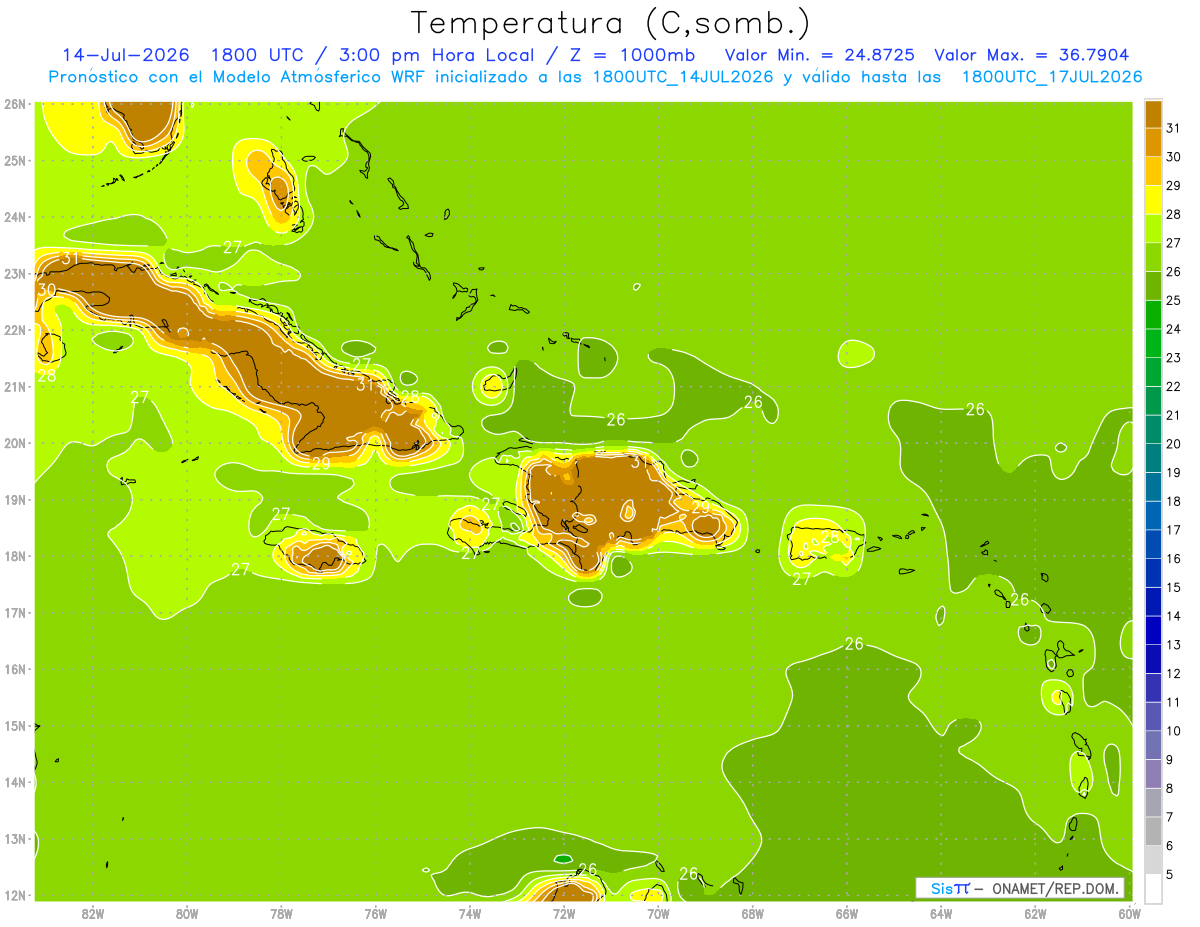Viewport: 1200px width, 927px height.
Task: Click the contour label '30' over western Cuba
Action: 47,290
